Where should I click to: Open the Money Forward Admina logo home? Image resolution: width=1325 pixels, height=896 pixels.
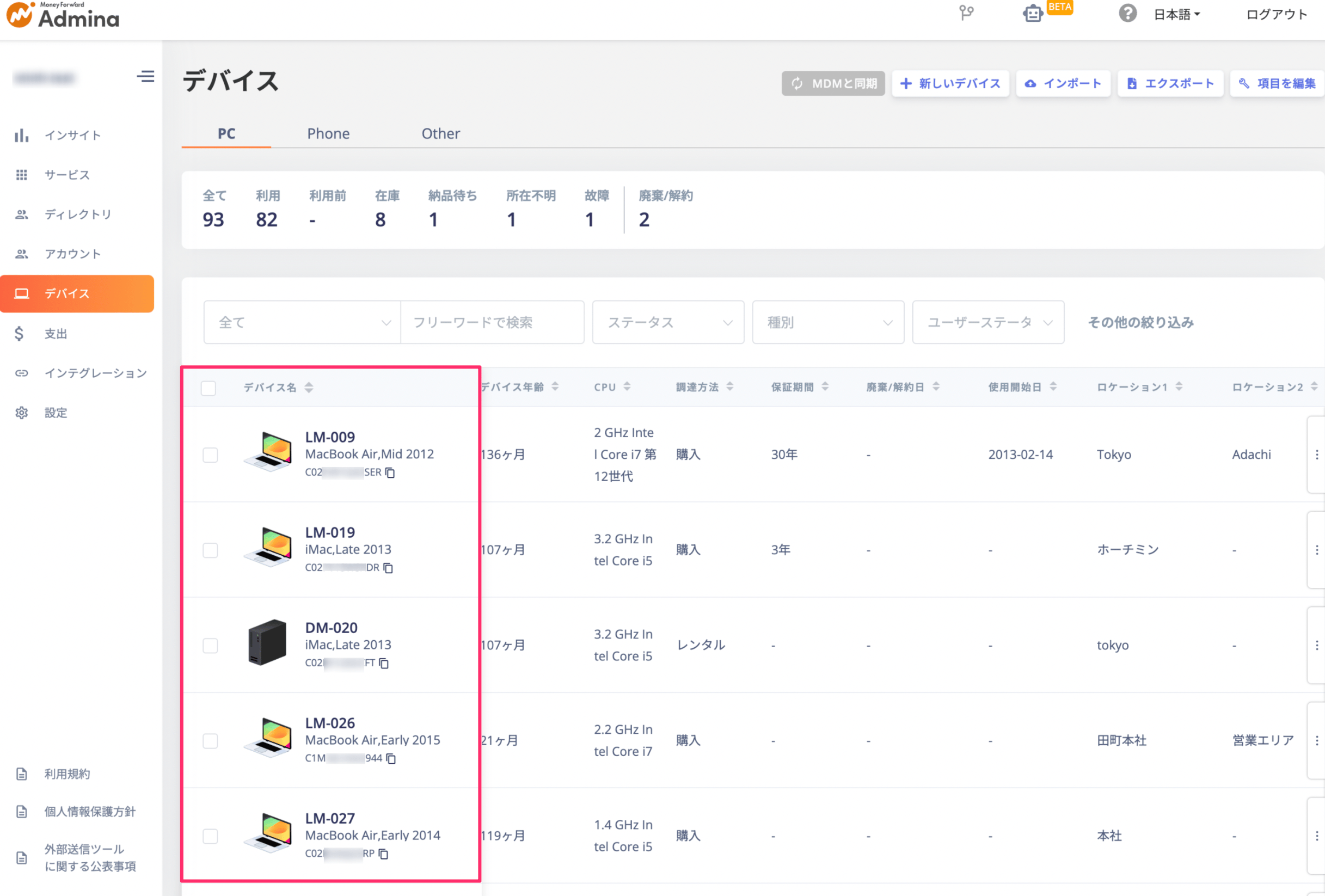[x=63, y=15]
